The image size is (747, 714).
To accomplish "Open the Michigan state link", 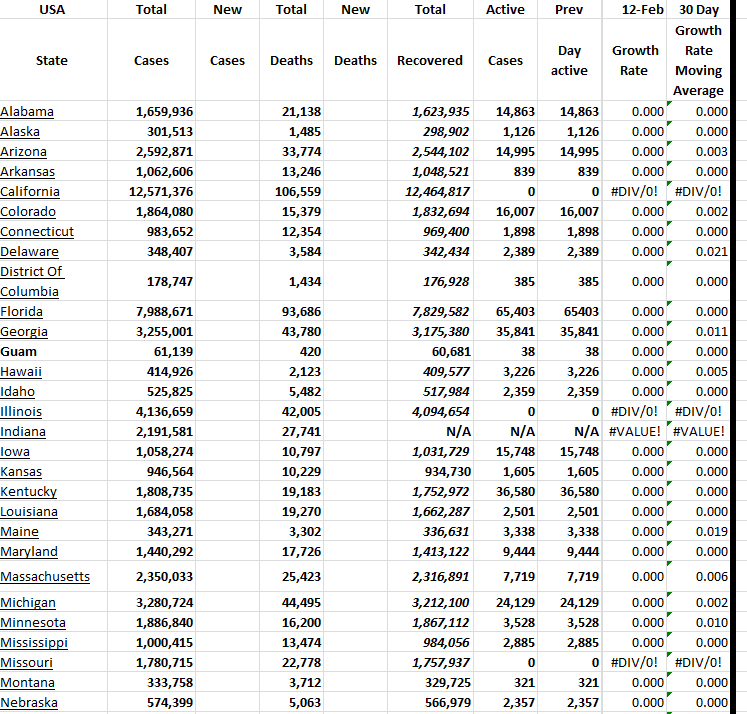I will (28, 602).
